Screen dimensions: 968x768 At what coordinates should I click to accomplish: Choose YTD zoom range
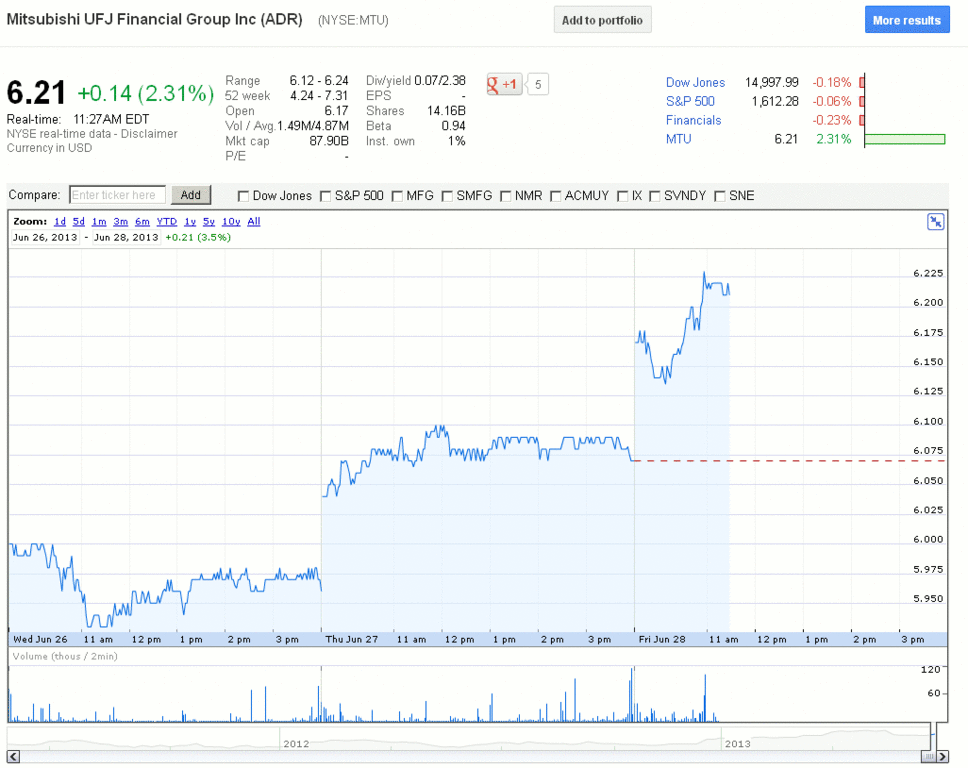167,222
